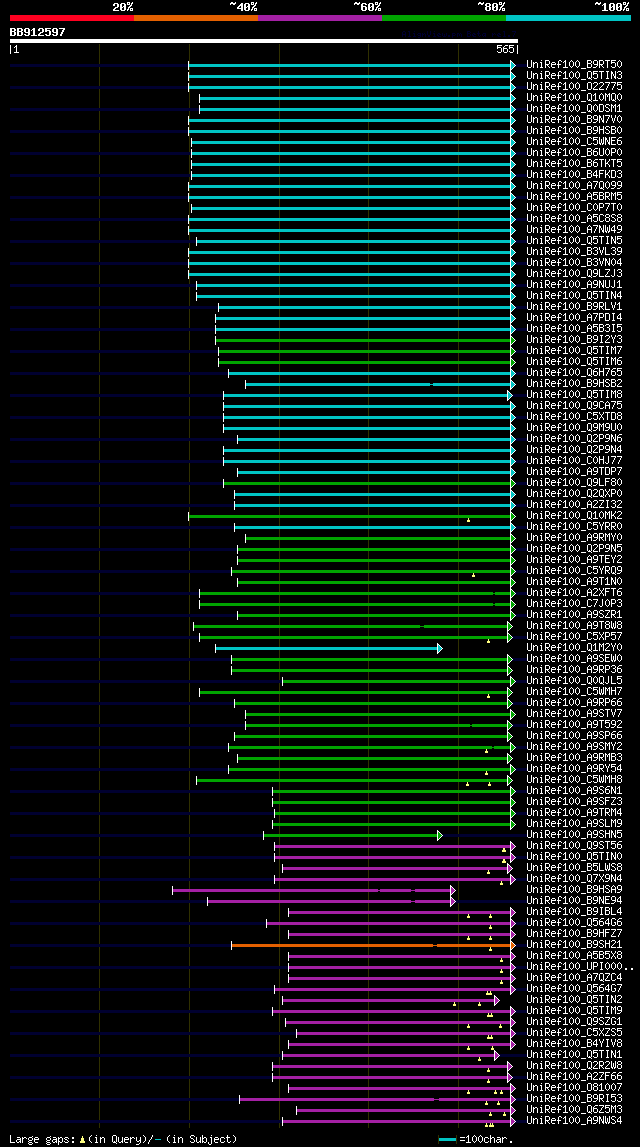Select the UniRef100_C5XTD8 label
This screenshot has width=640, height=1147.
[574, 417]
